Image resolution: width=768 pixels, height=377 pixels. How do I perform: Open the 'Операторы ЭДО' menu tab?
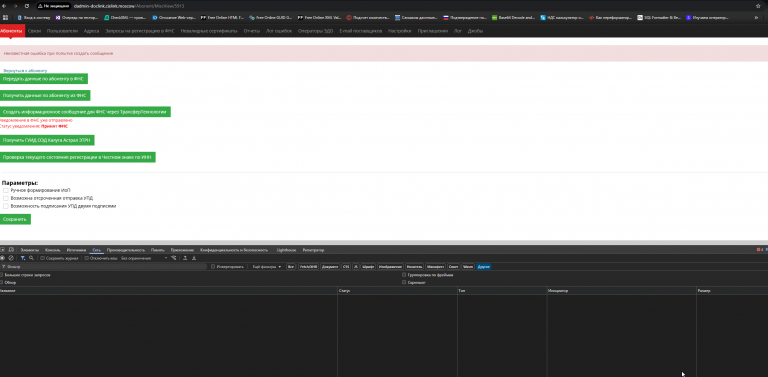(315, 31)
